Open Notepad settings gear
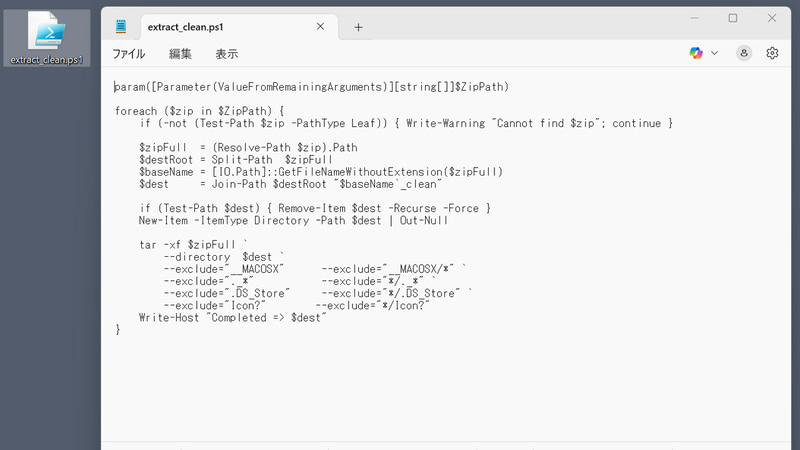 [772, 53]
